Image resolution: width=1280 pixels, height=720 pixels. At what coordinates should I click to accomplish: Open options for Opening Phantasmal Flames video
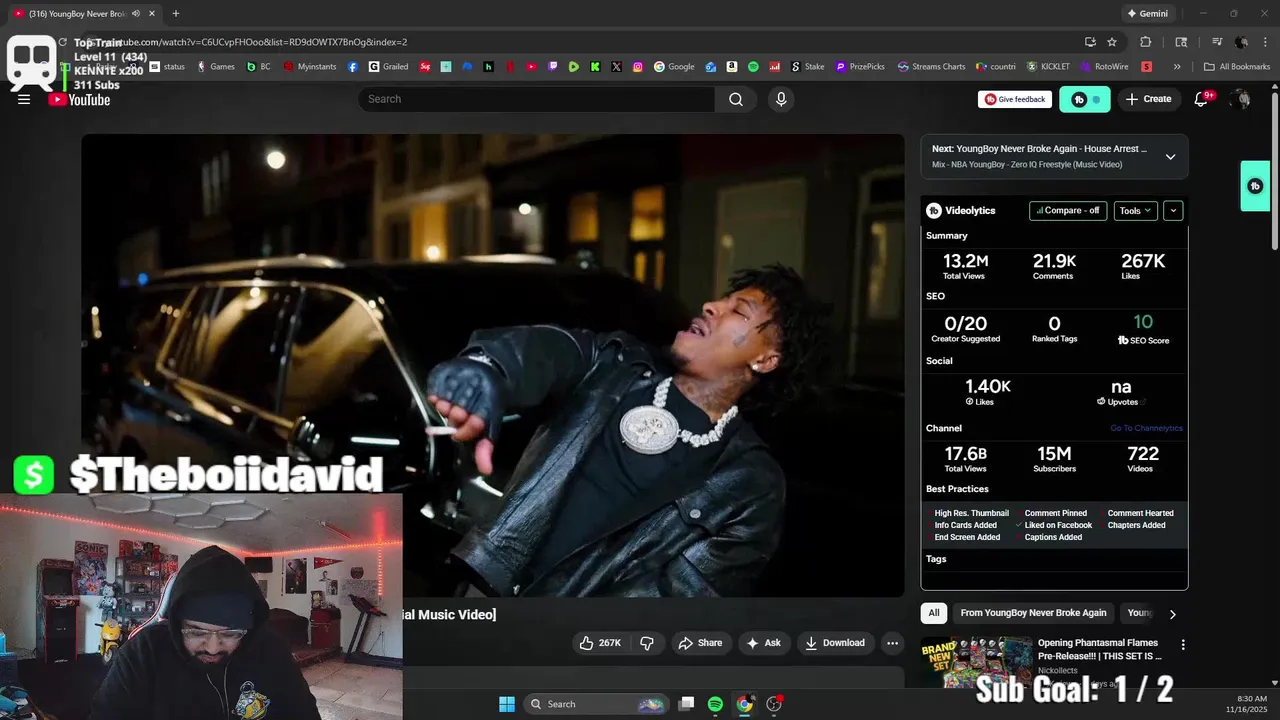[1183, 645]
